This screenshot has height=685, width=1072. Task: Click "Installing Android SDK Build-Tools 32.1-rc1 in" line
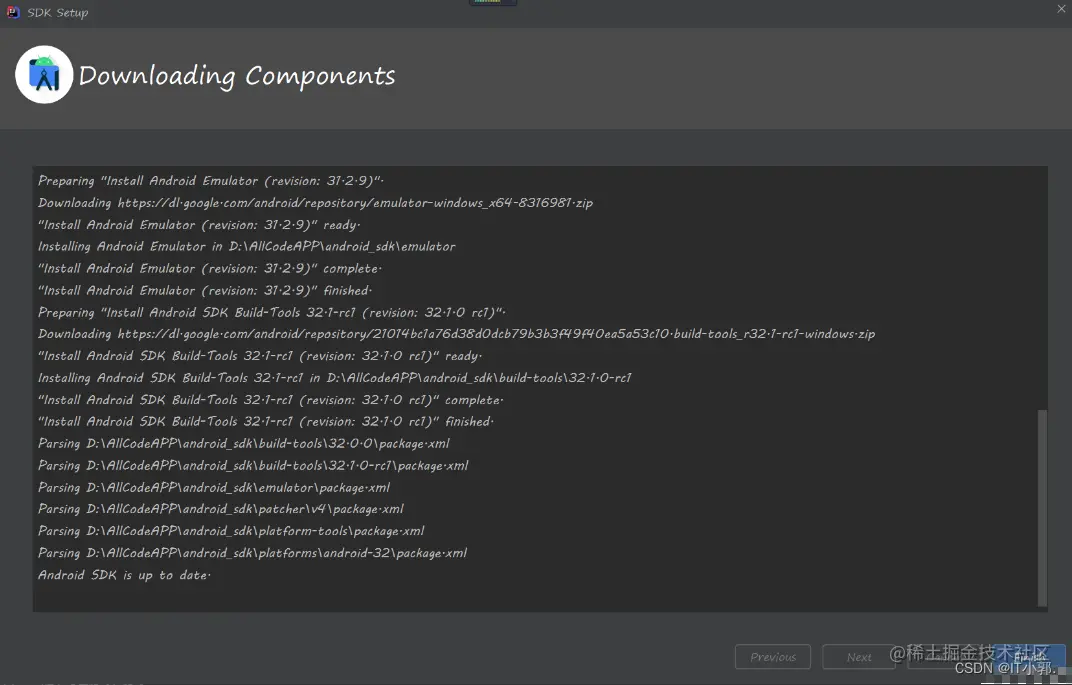[x=334, y=378]
